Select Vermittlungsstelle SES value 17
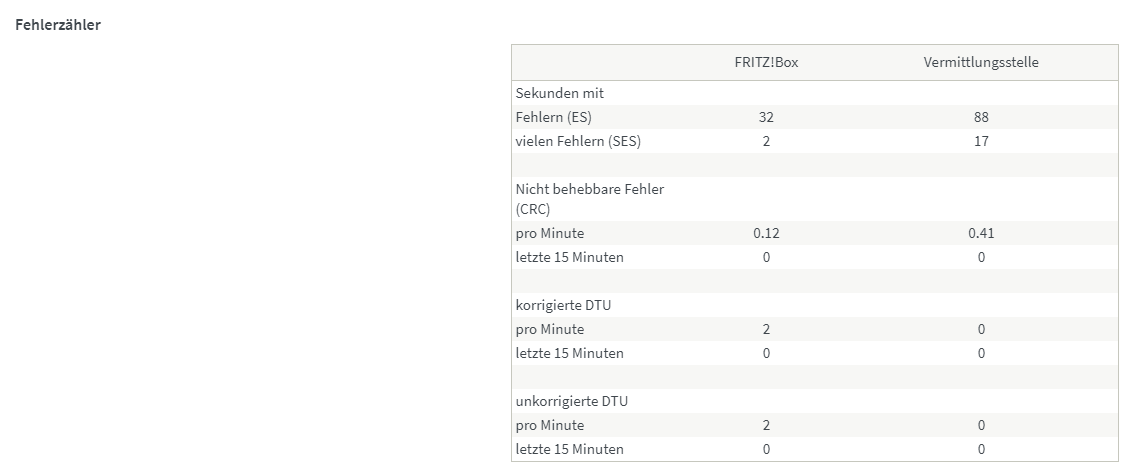 coord(981,141)
